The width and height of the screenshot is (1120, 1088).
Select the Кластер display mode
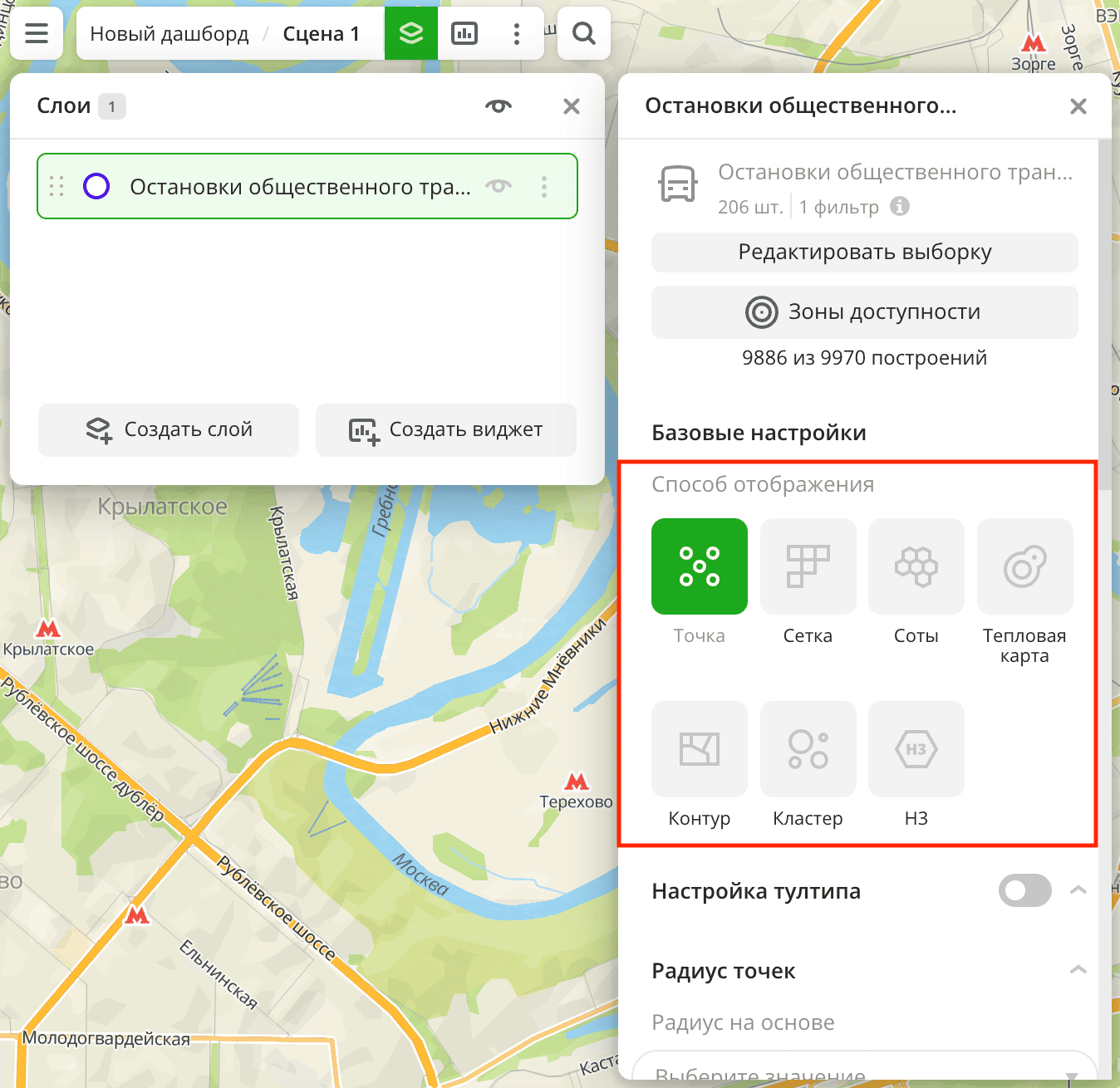[x=808, y=750]
